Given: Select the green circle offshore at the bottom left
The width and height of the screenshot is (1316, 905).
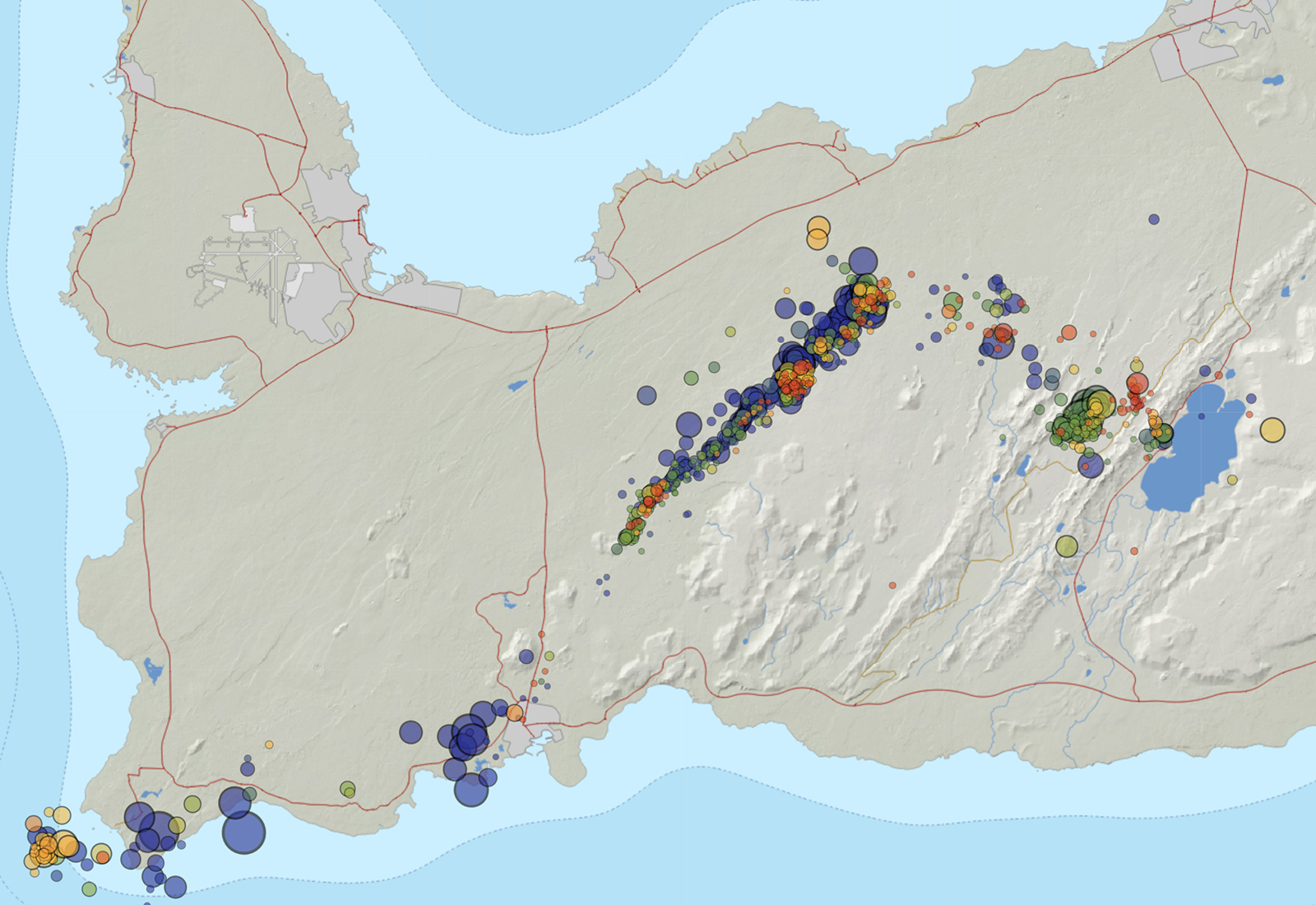Looking at the screenshot, I should [x=89, y=889].
